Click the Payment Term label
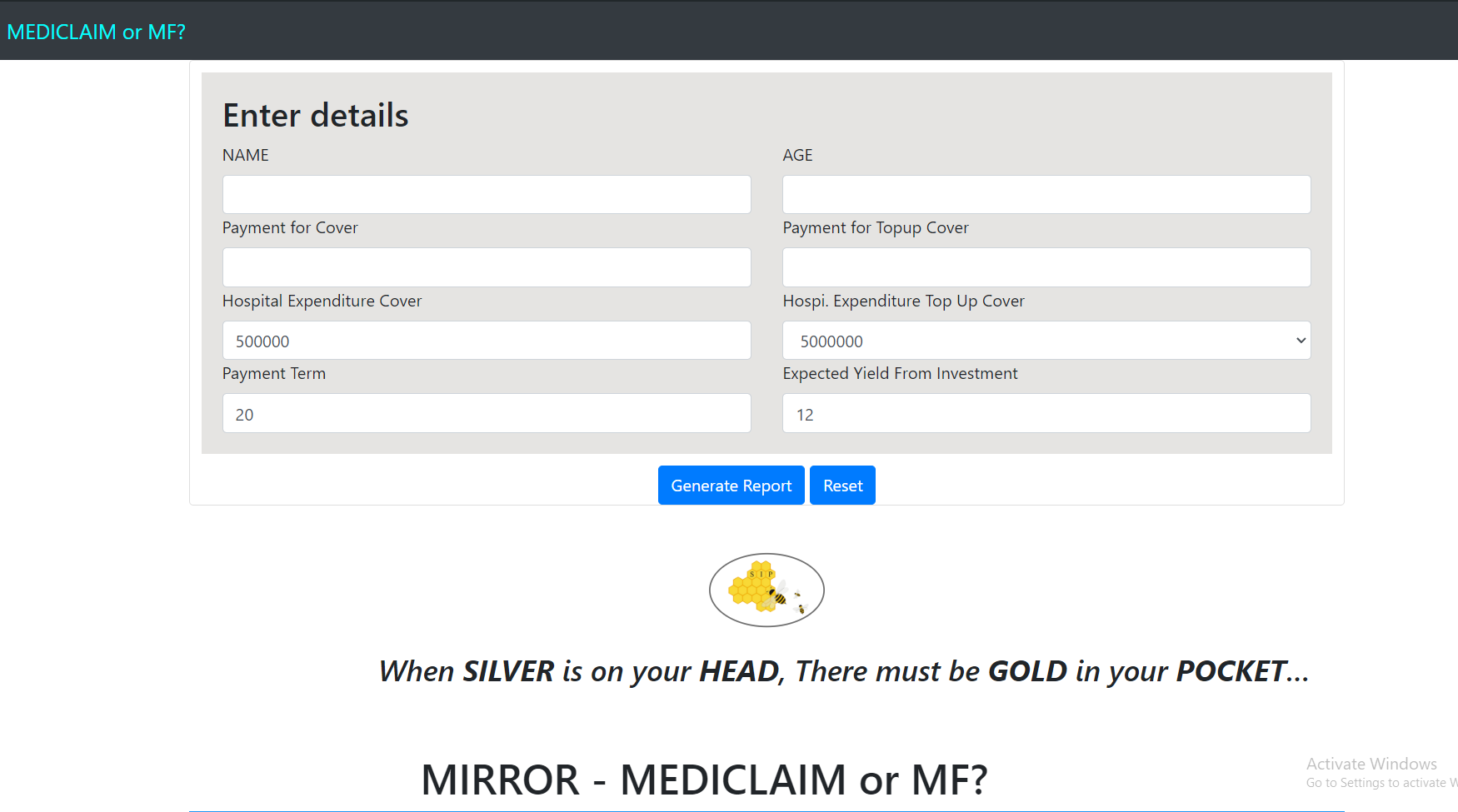This screenshot has height=812, width=1458. (x=273, y=374)
